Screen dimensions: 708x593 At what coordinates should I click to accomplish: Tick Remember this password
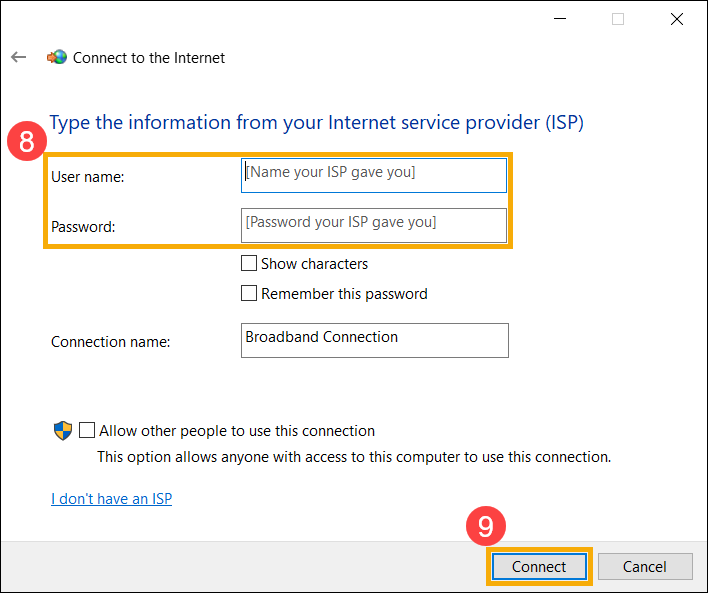[249, 294]
